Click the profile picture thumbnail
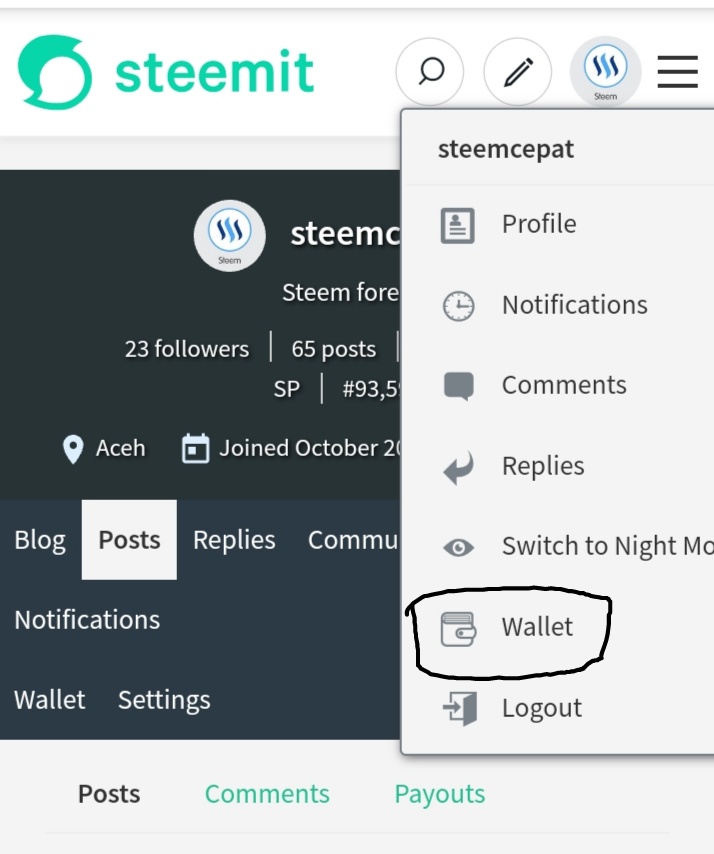Screen dimensions: 714x854 (x=229, y=235)
